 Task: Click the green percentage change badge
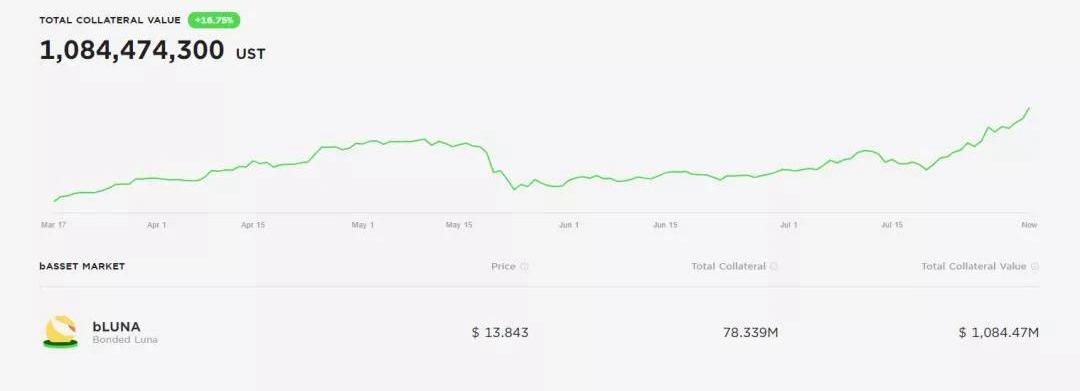click(214, 21)
